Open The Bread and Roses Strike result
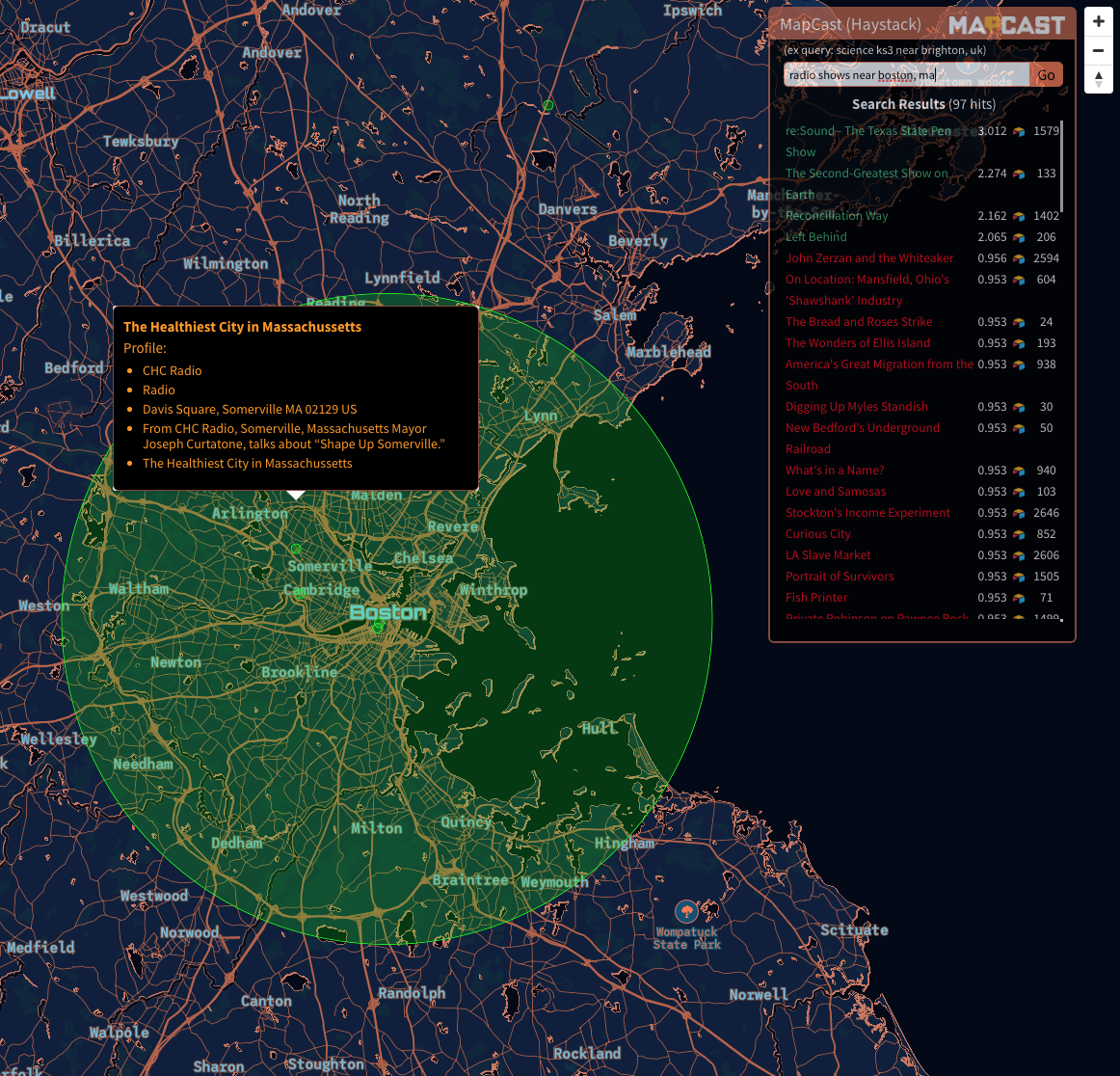Screen dimensions: 1120x1076 858,322
